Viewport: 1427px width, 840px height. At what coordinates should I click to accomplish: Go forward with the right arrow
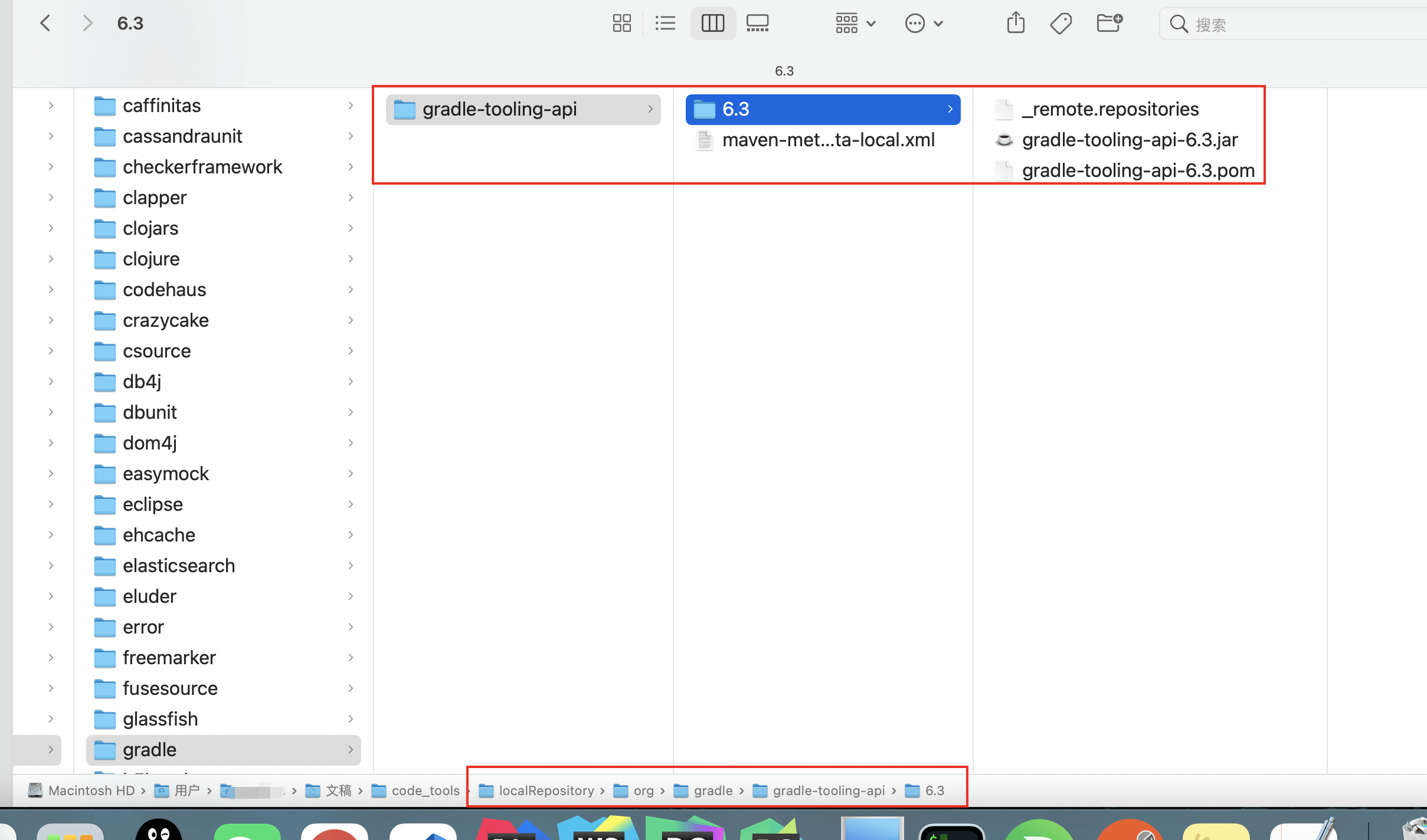tap(87, 24)
